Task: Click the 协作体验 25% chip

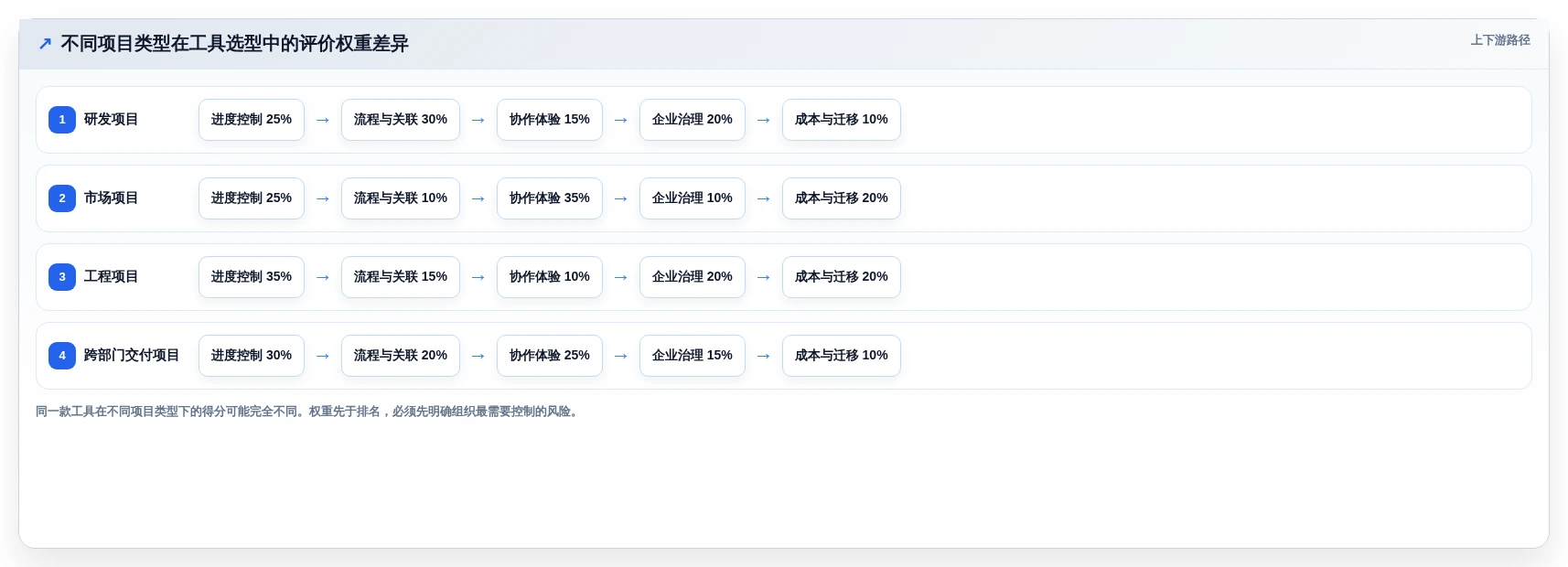Action: point(550,356)
